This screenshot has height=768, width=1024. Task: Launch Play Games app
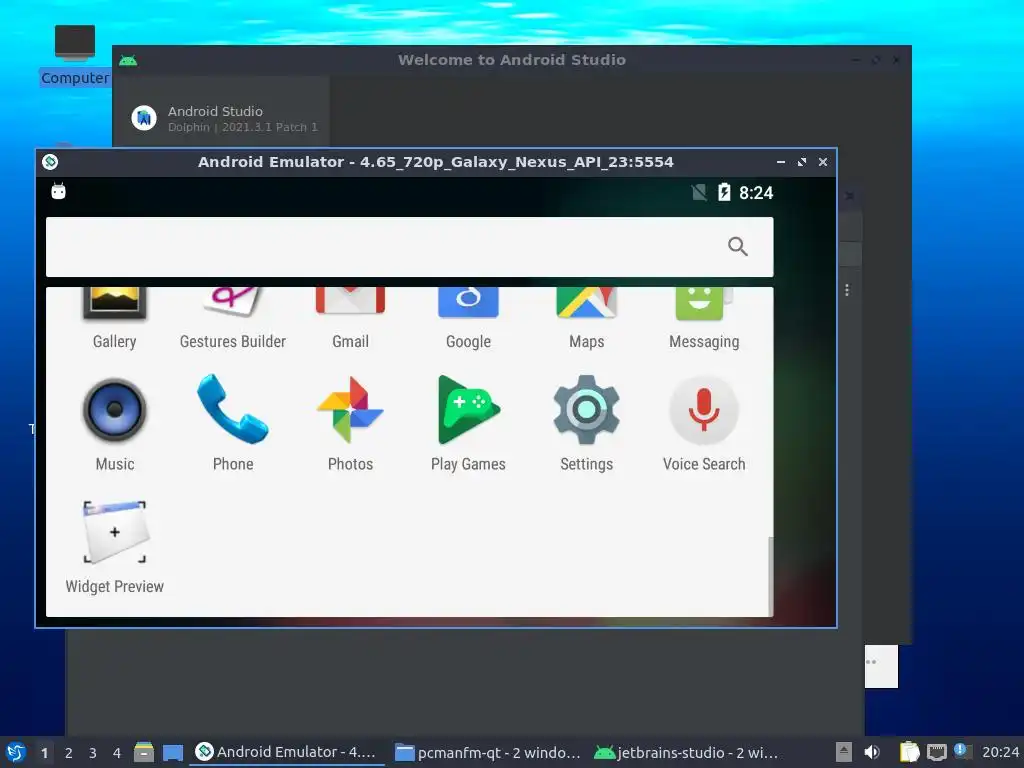[468, 423]
